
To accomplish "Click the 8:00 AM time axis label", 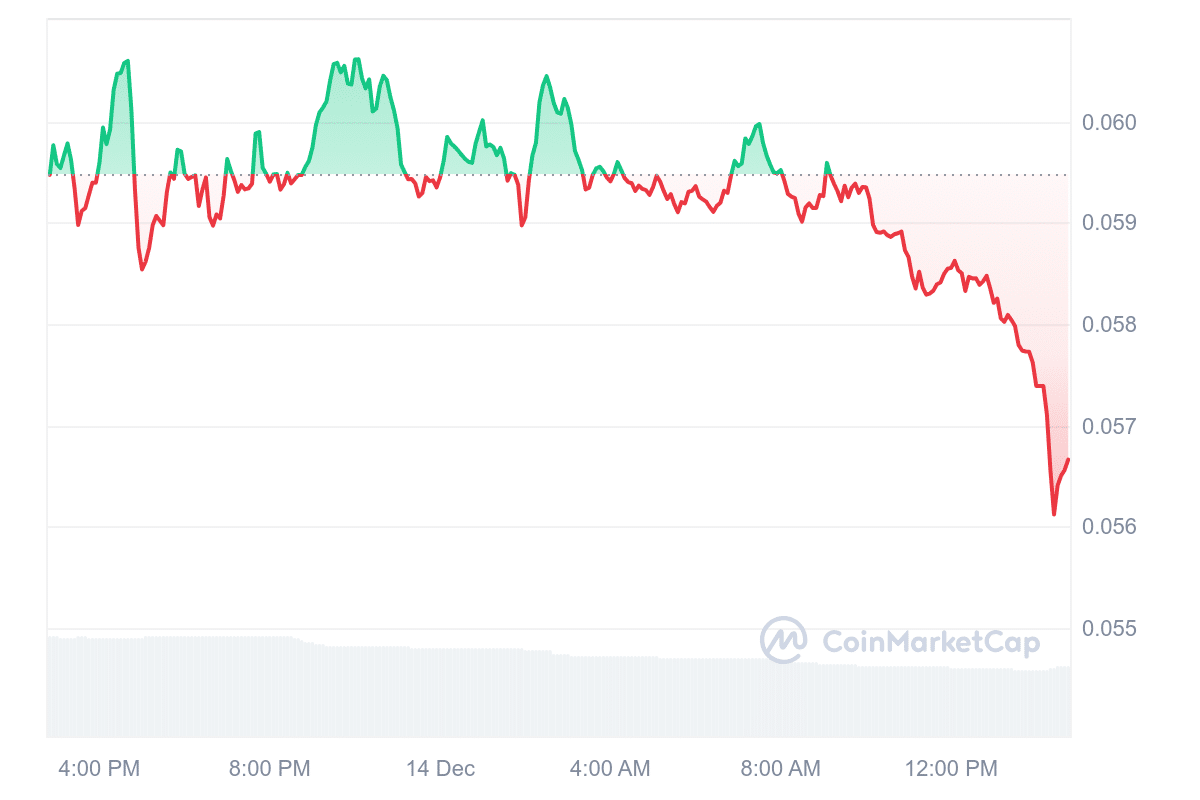I will coord(780,769).
